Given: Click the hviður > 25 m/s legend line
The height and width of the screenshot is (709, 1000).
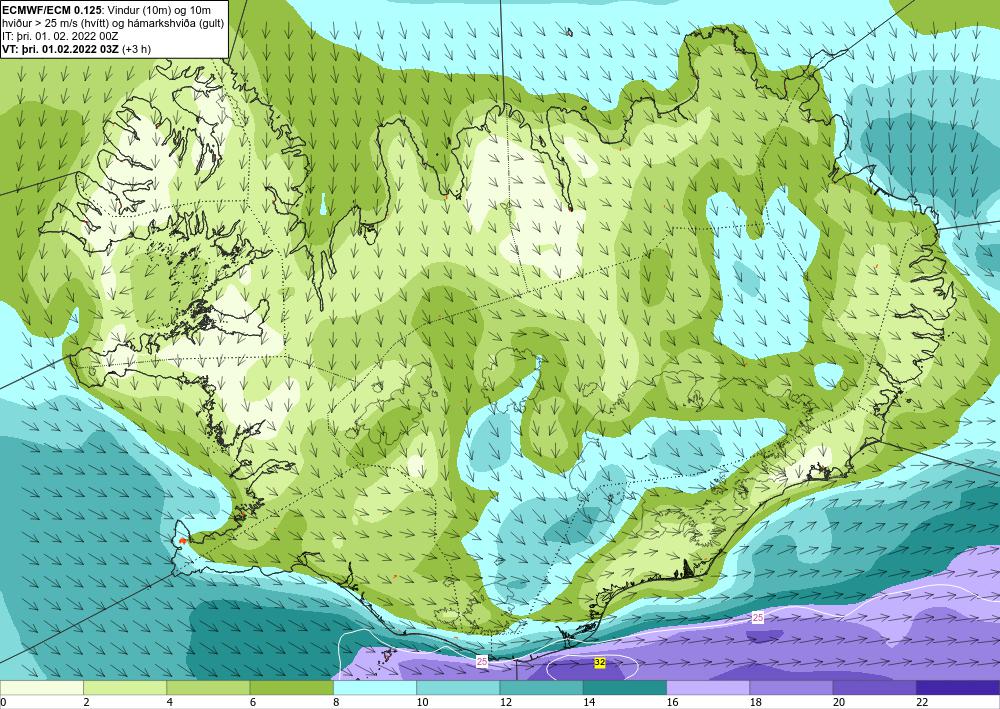Looking at the screenshot, I should coord(112,23).
